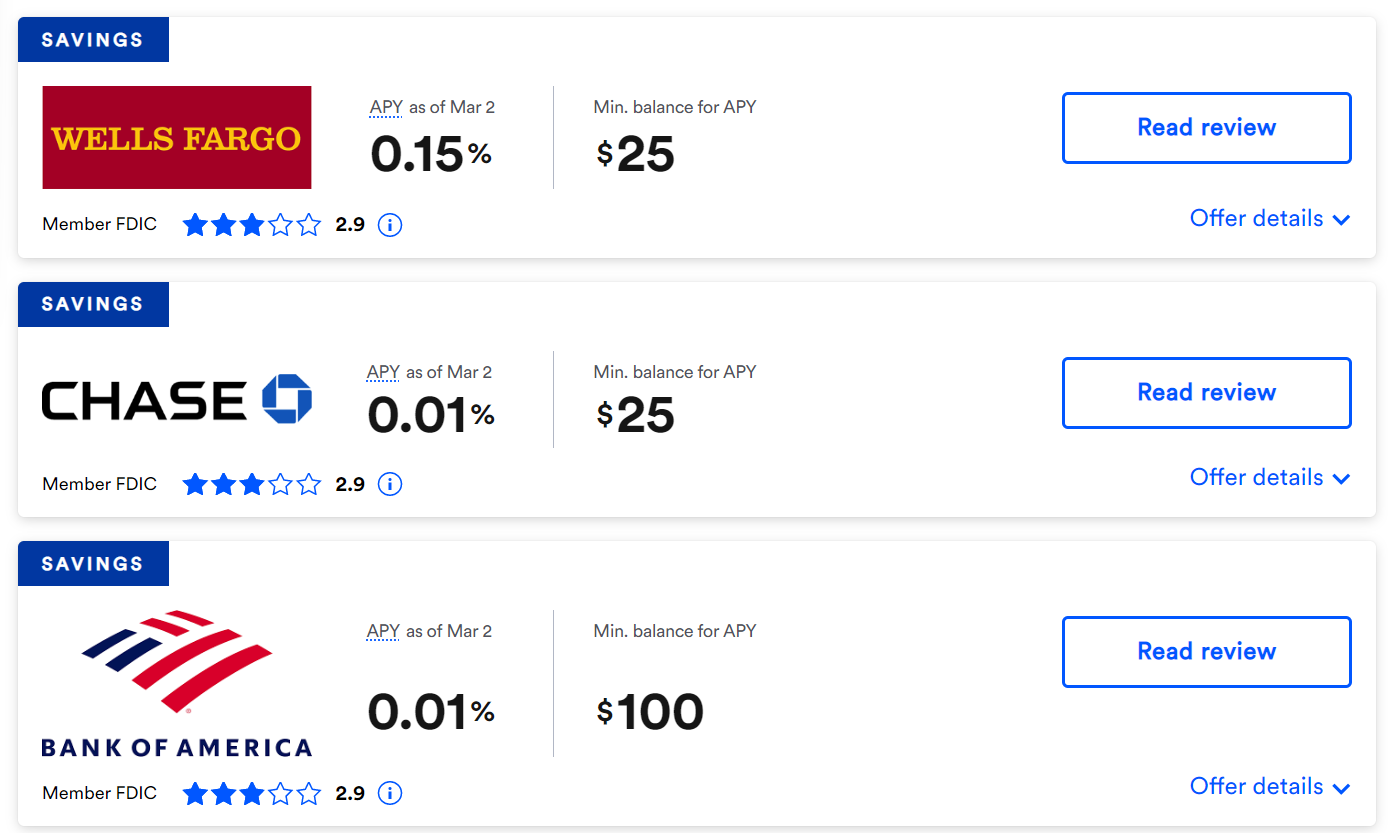Read review for Wells Fargo

[x=1206, y=128]
